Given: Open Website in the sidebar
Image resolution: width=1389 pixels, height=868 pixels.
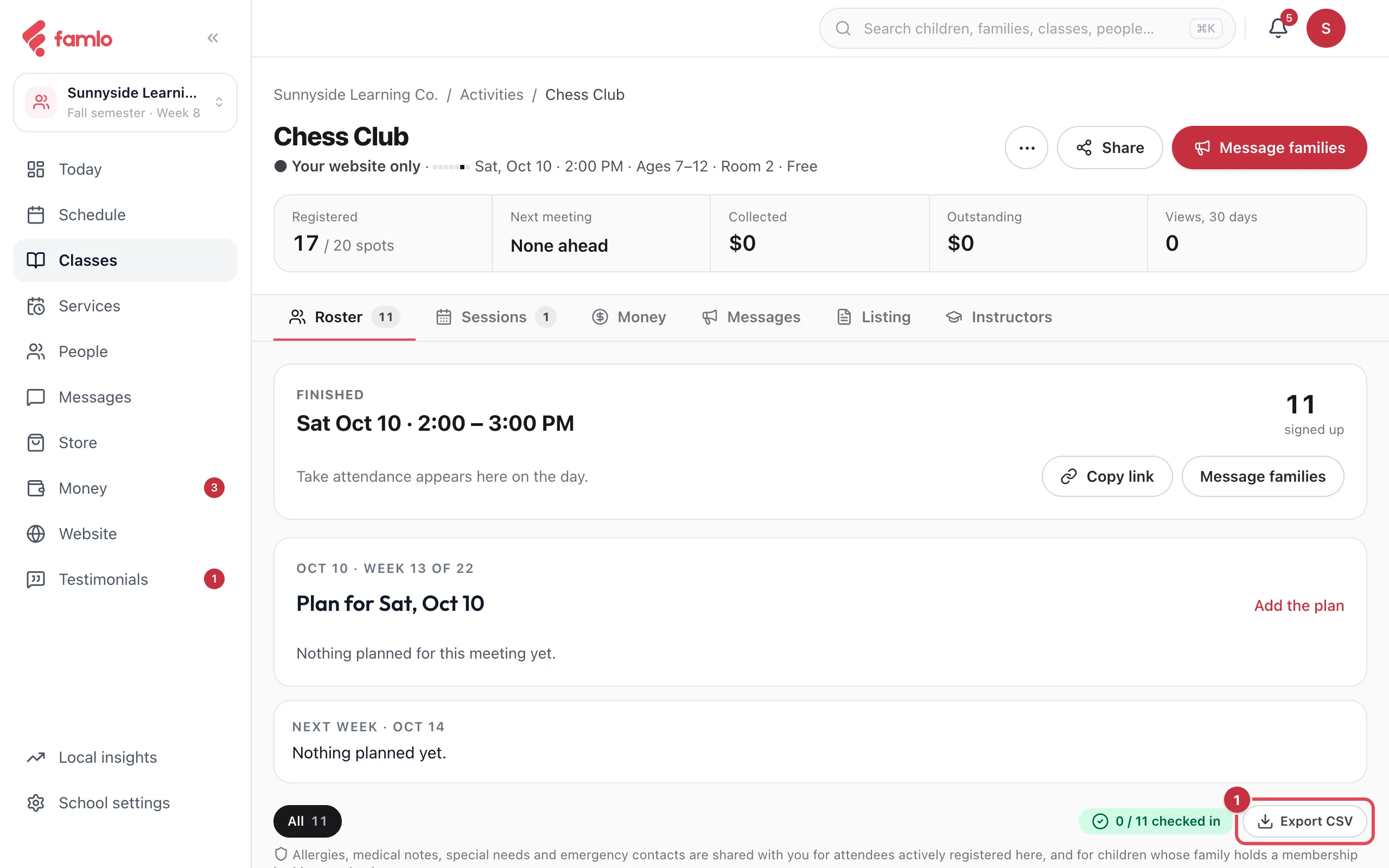Looking at the screenshot, I should coord(125,533).
